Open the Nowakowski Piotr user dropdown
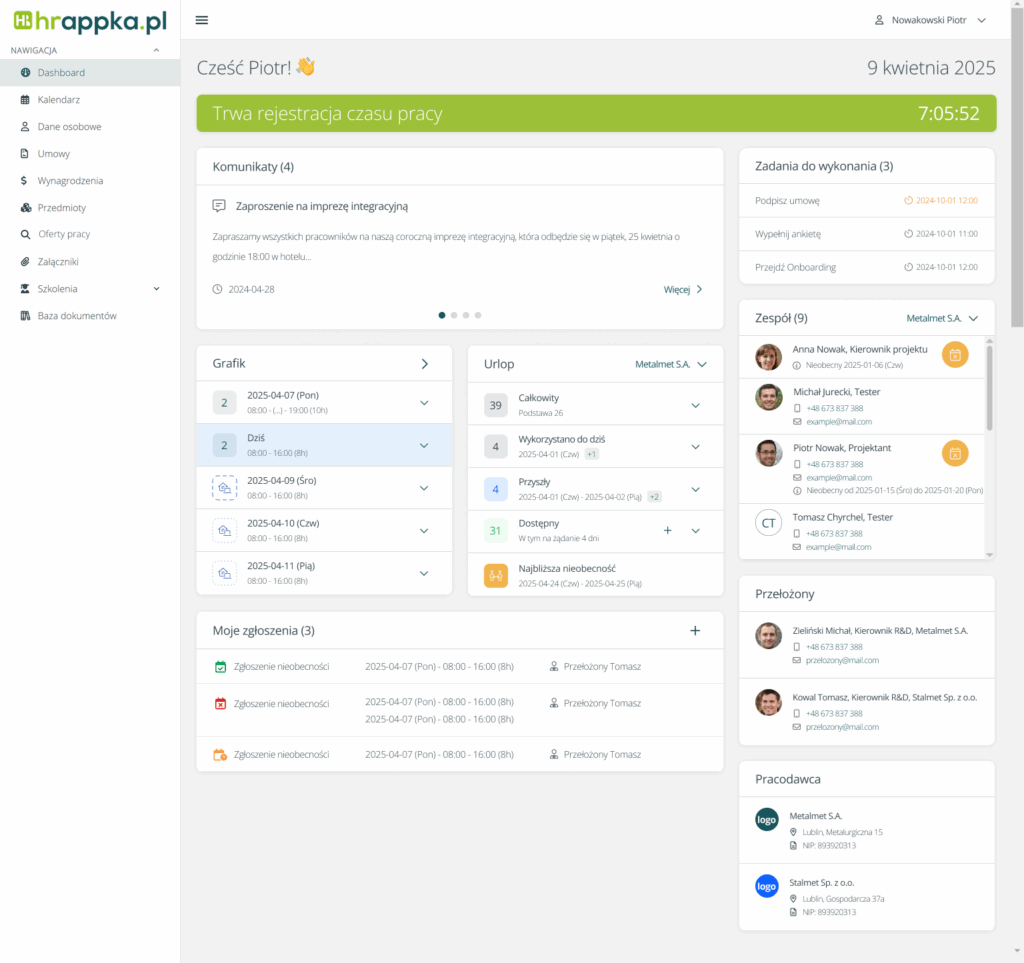Screen dimensions: 1024x963 [x=930, y=20]
